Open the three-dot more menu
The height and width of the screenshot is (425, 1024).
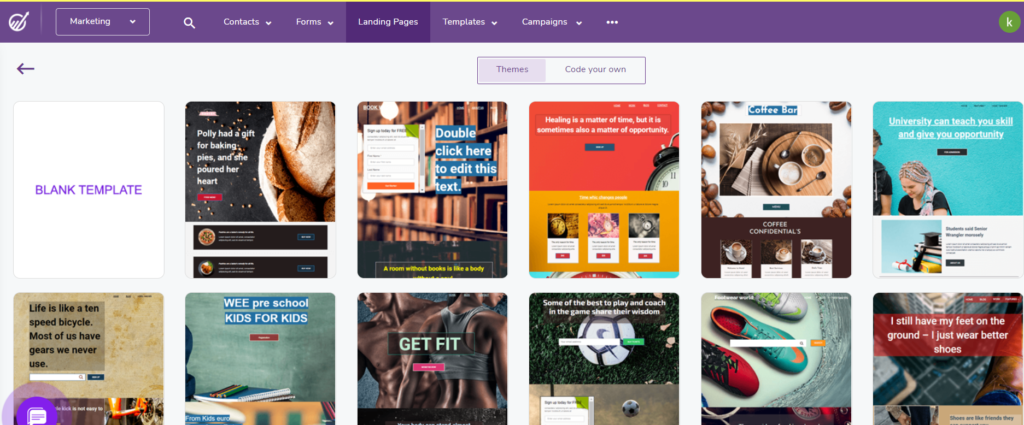pos(612,22)
